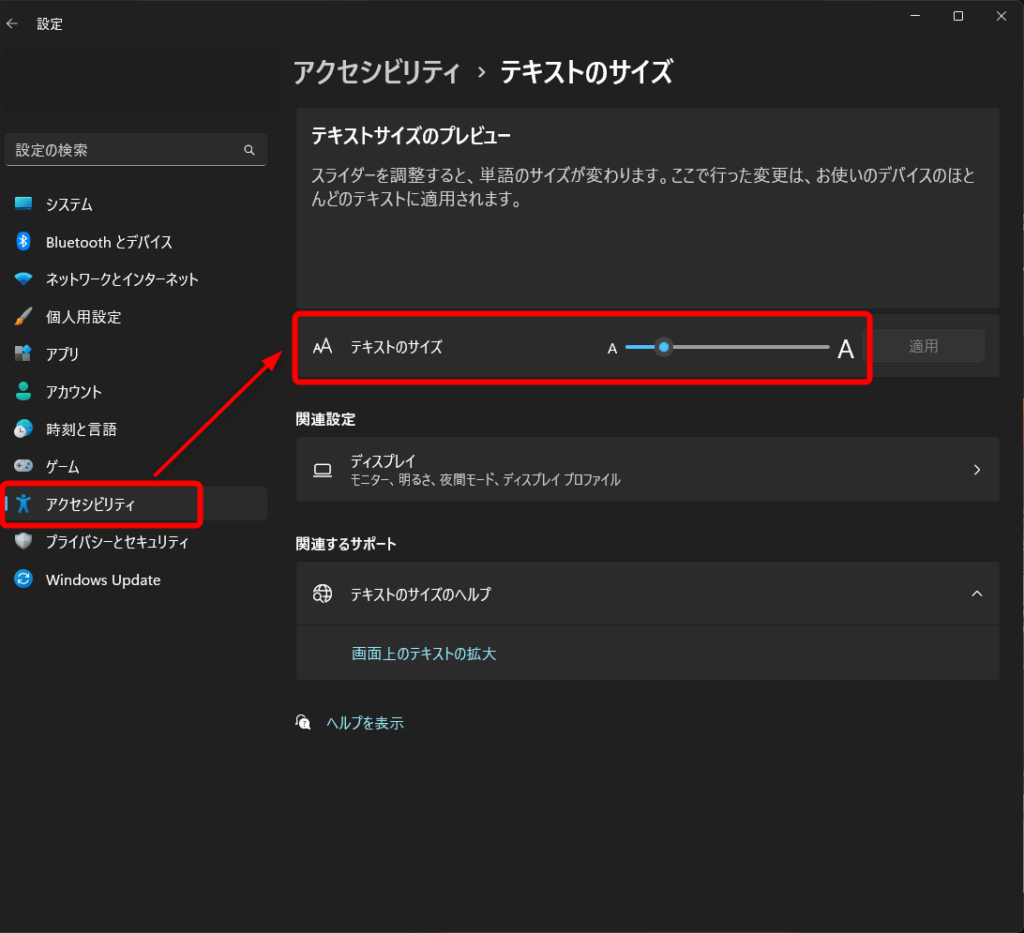Click the Time and language clock icon

(x=24, y=429)
